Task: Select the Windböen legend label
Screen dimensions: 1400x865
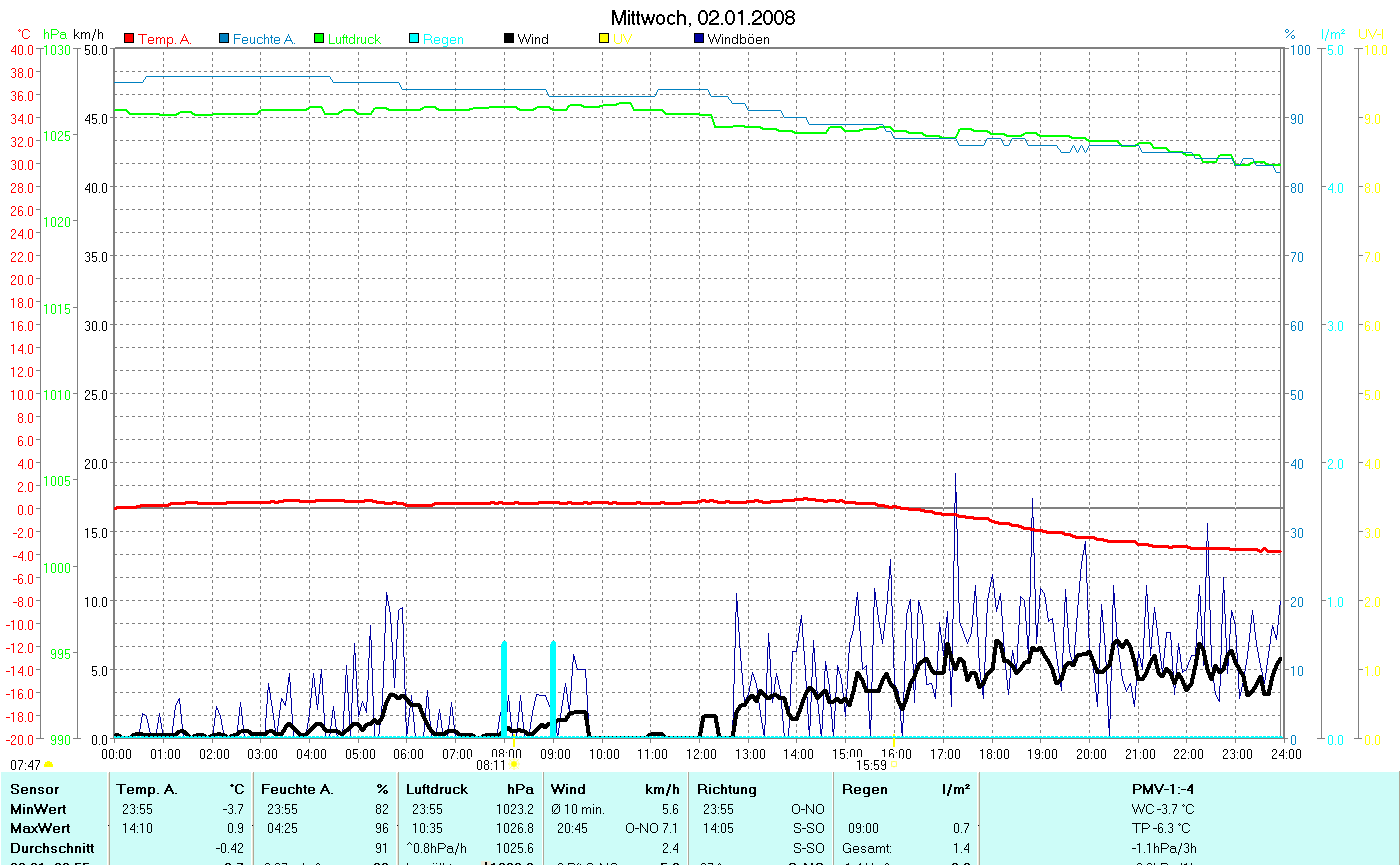Action: point(738,39)
